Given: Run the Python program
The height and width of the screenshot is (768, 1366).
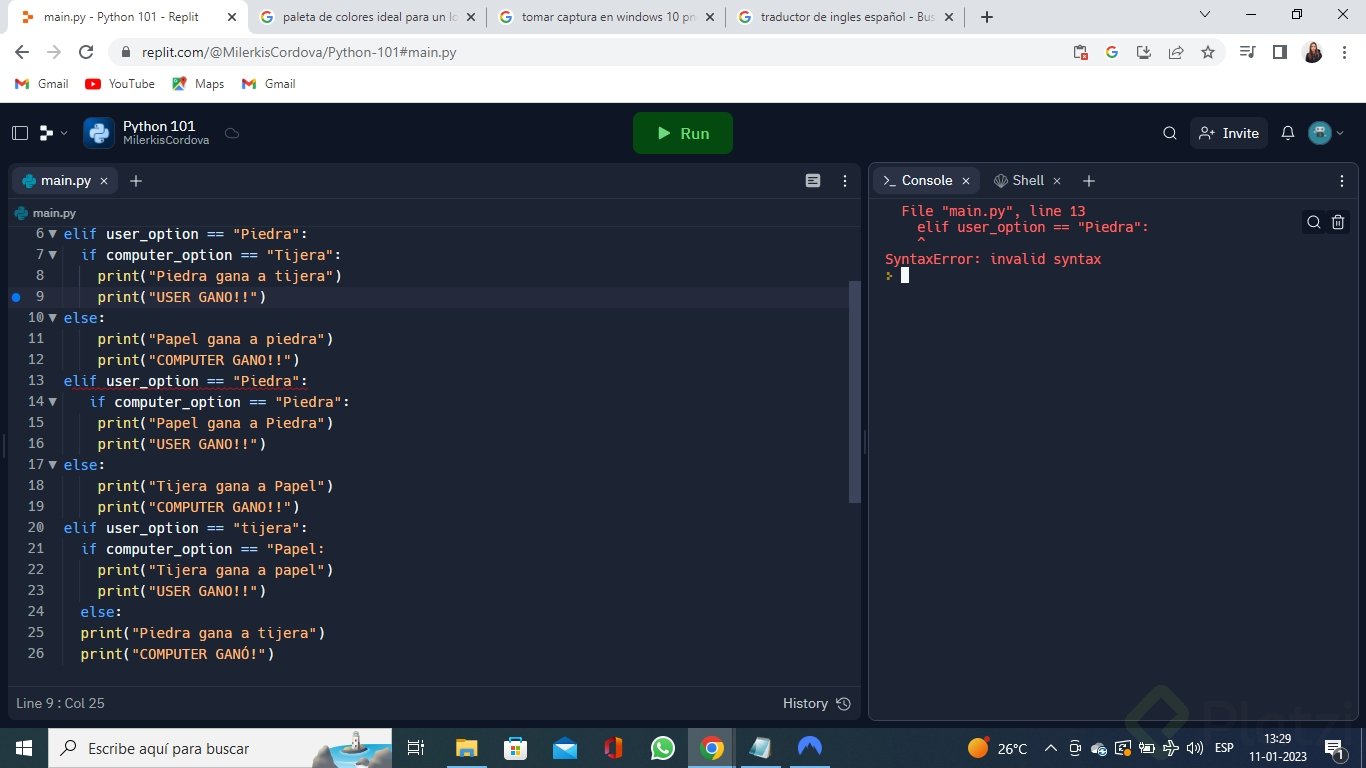Looking at the screenshot, I should (683, 133).
